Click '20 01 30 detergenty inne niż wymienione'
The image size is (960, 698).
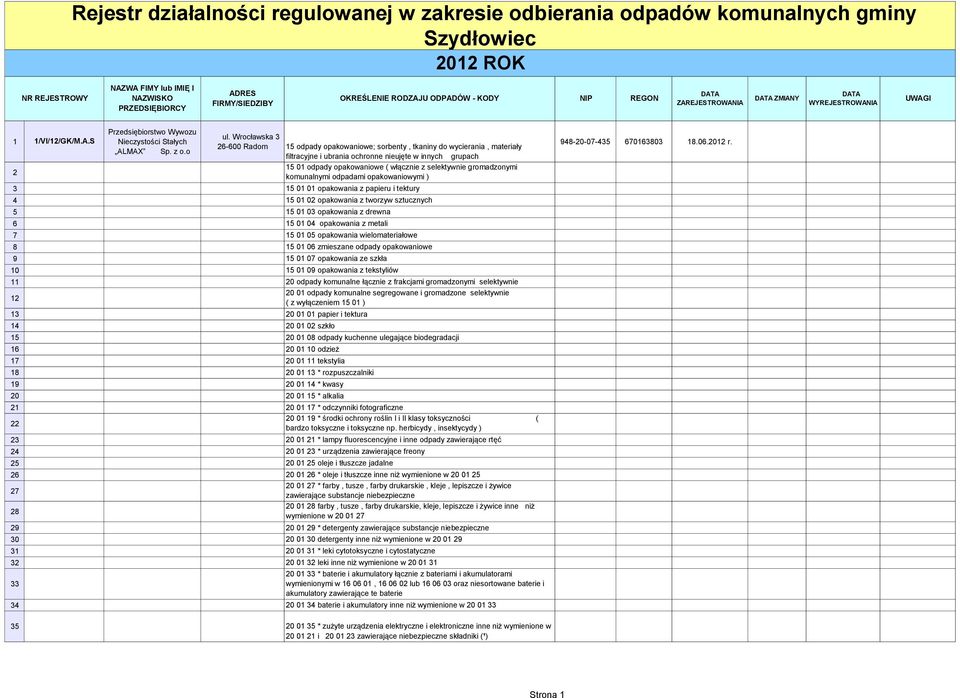[419, 539]
